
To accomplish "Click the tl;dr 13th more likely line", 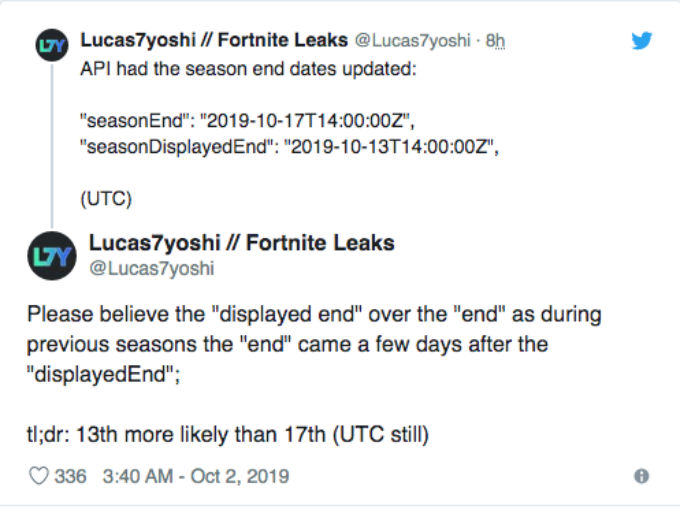I will pos(228,434).
